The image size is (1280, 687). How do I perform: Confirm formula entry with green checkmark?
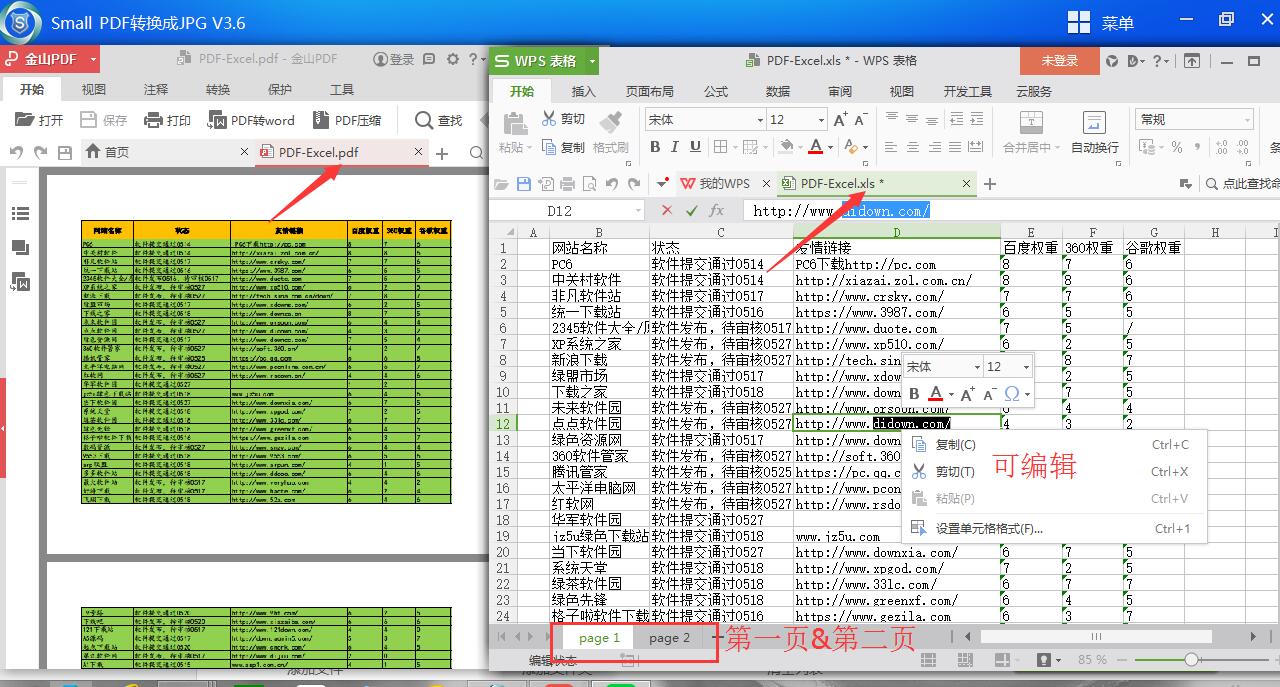(x=692, y=211)
